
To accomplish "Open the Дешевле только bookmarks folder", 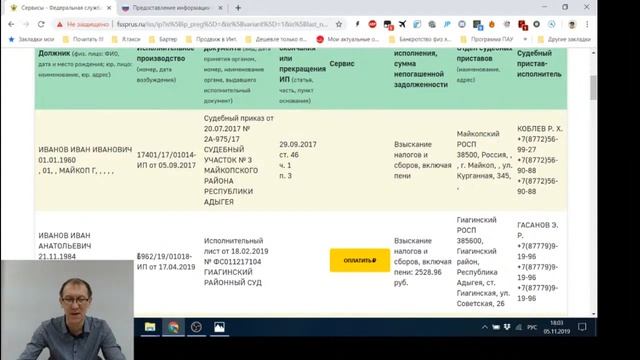I will (276, 39).
